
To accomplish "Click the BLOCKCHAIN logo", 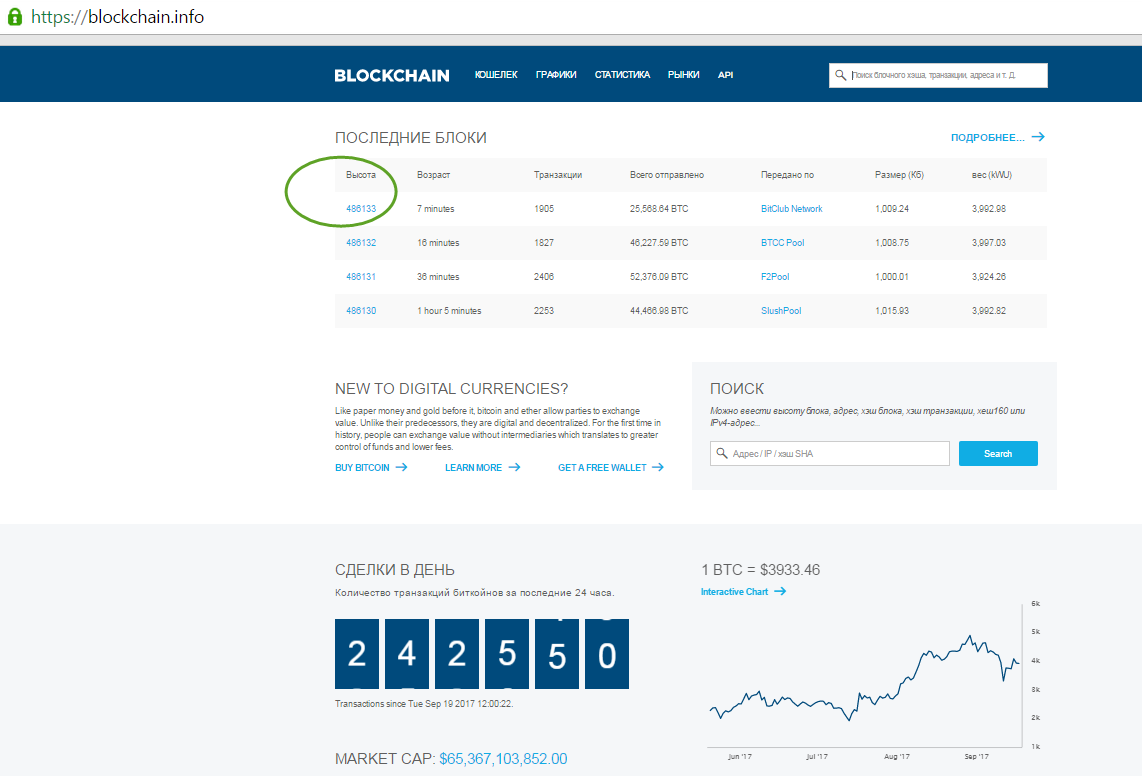I will click(391, 75).
